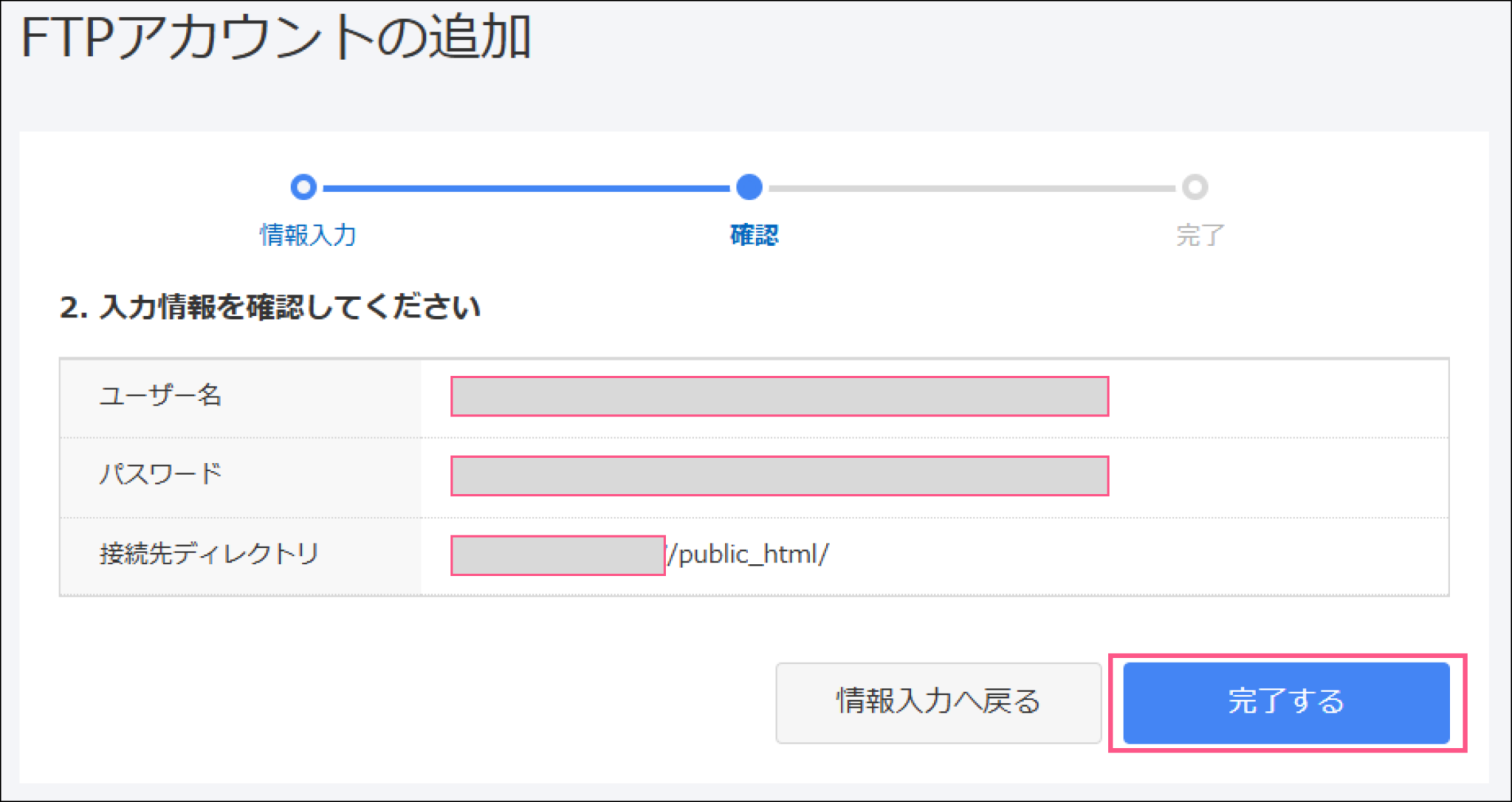
Task: Click the gray progress line before 完了
Action: click(975, 188)
